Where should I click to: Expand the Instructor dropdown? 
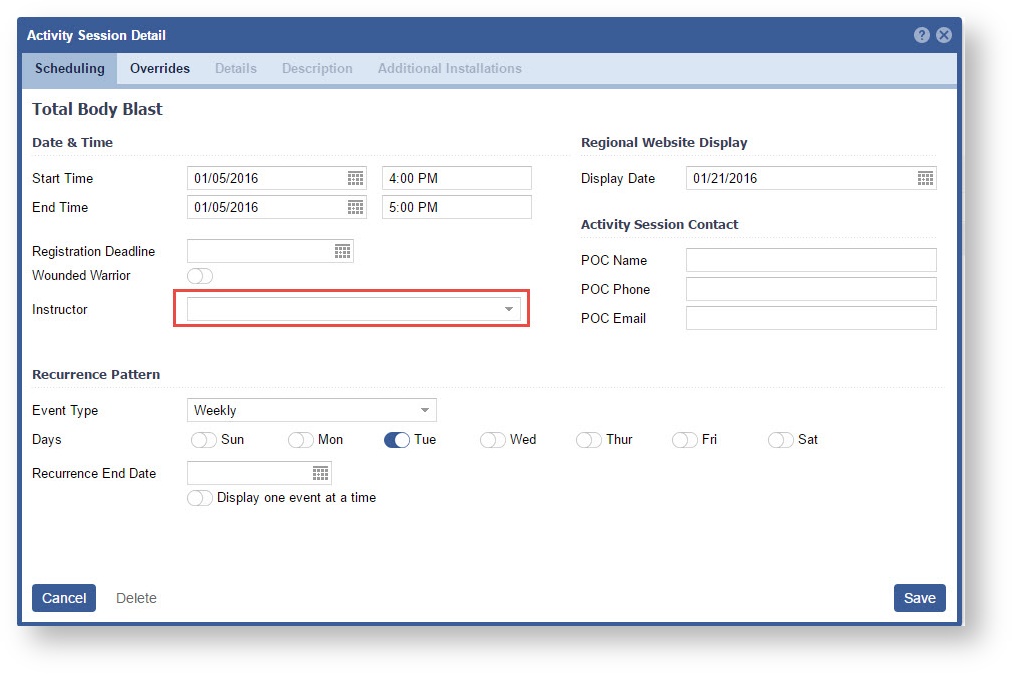[x=509, y=310]
